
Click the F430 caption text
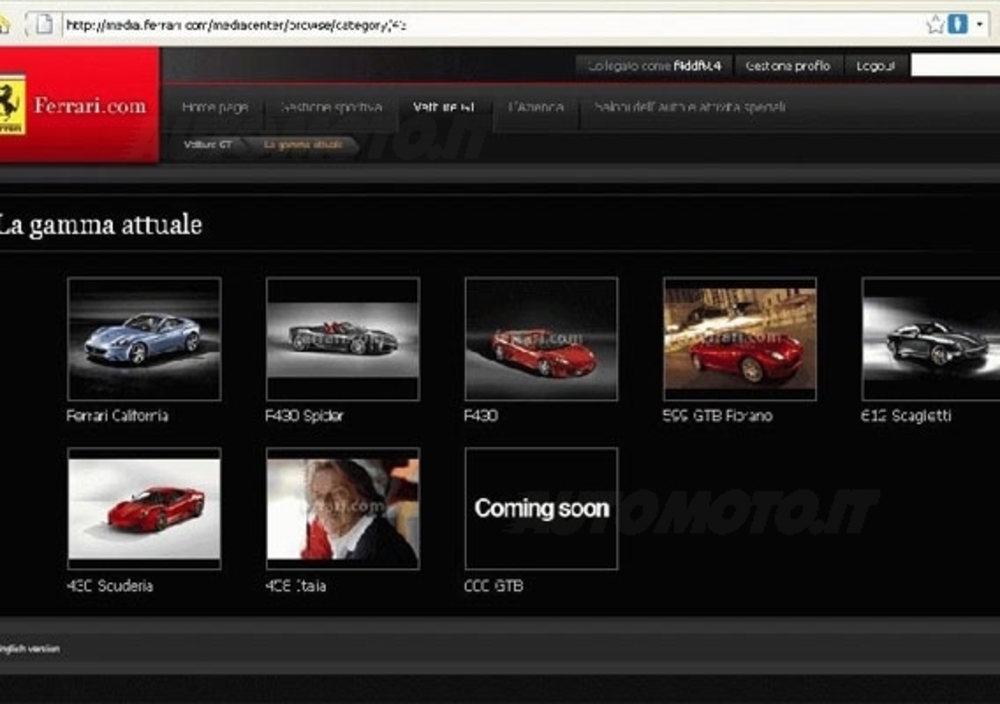point(481,416)
